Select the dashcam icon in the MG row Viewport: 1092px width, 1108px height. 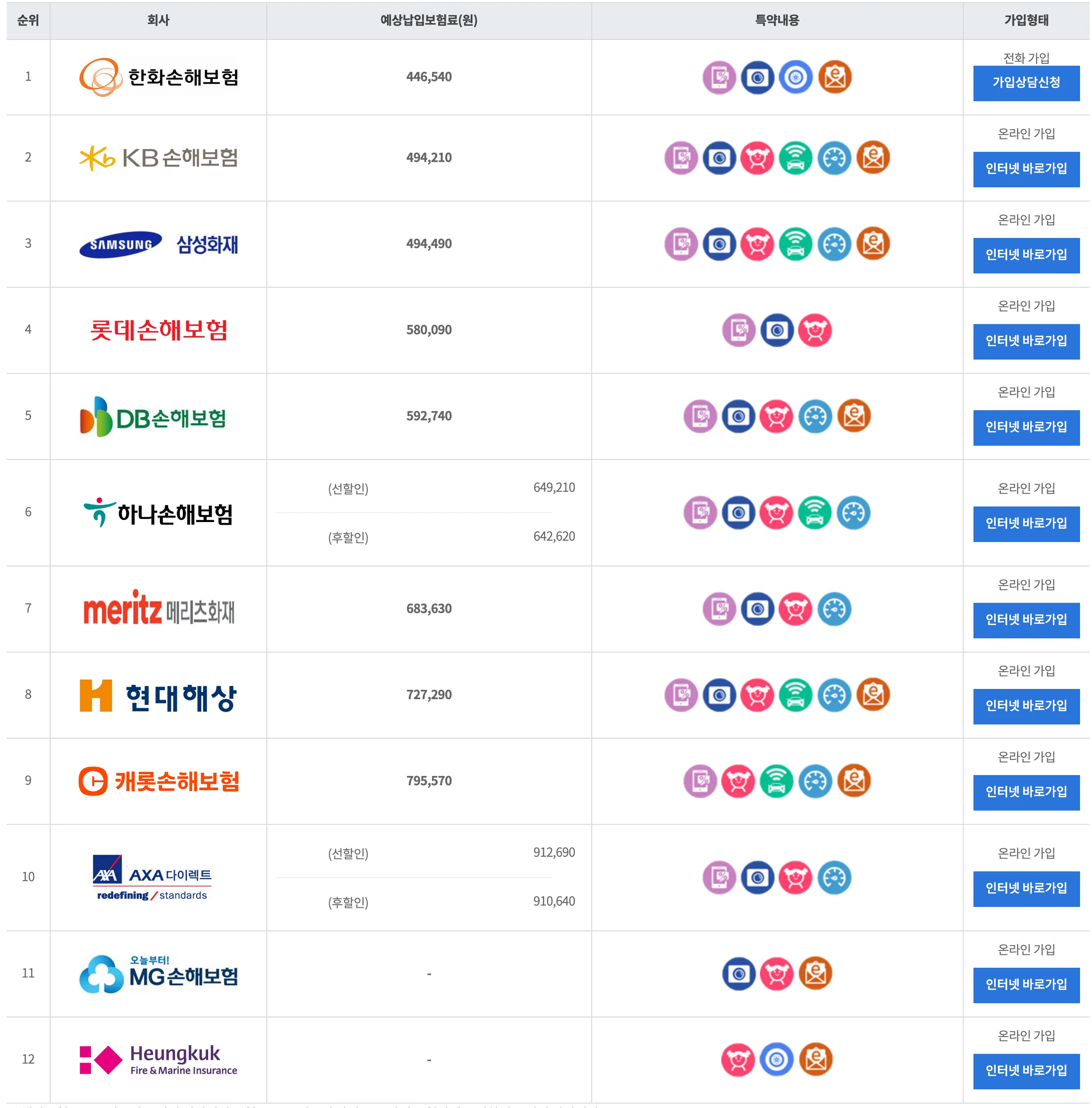pos(738,973)
